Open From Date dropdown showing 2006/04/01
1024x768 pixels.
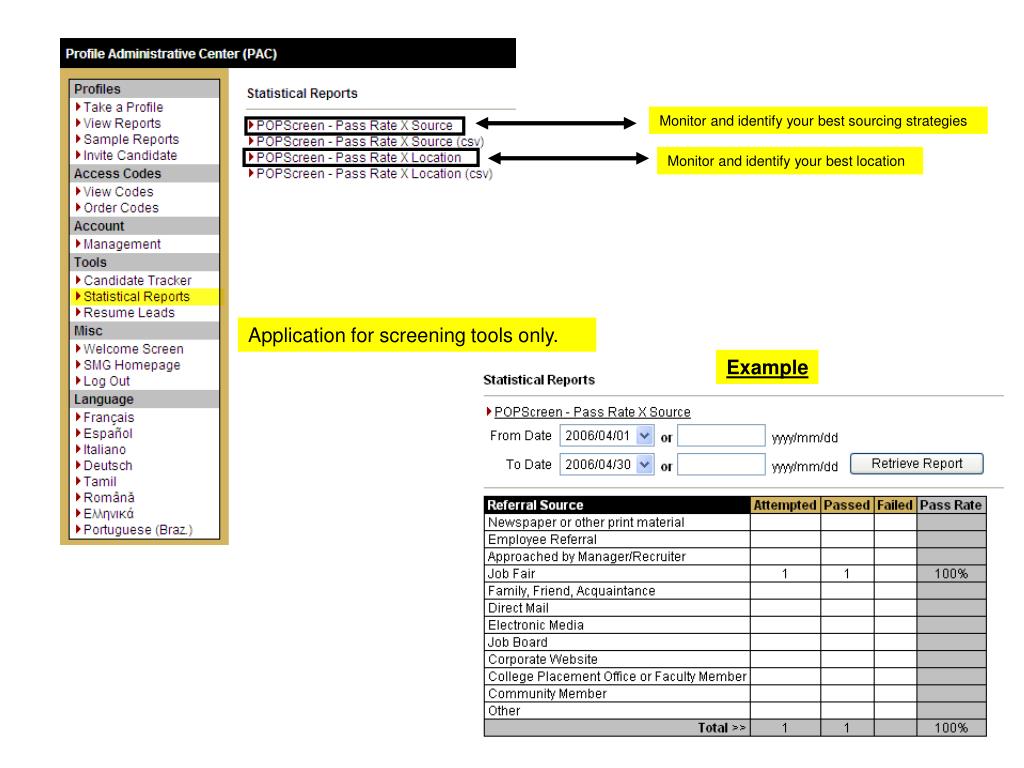coord(607,436)
